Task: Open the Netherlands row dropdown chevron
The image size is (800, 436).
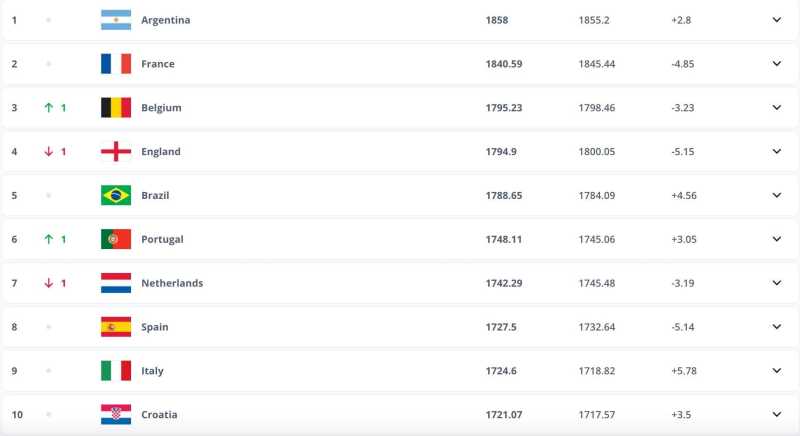Action: click(x=776, y=283)
